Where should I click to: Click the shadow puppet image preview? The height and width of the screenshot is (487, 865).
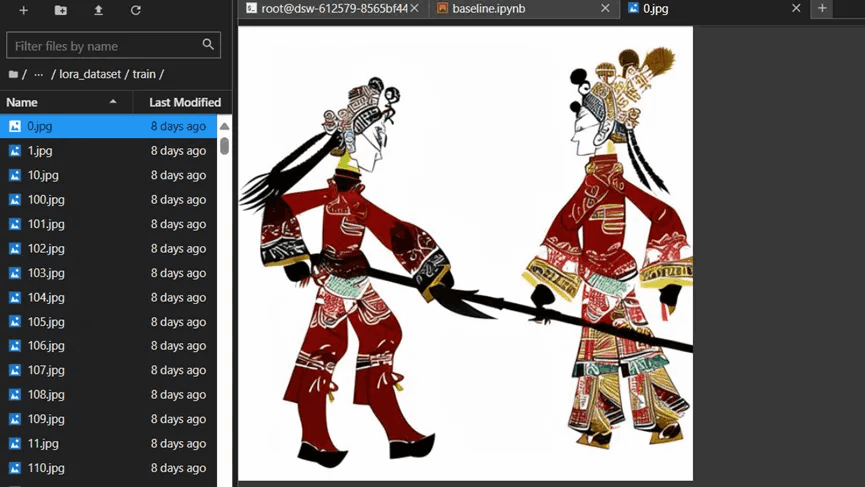pos(466,254)
